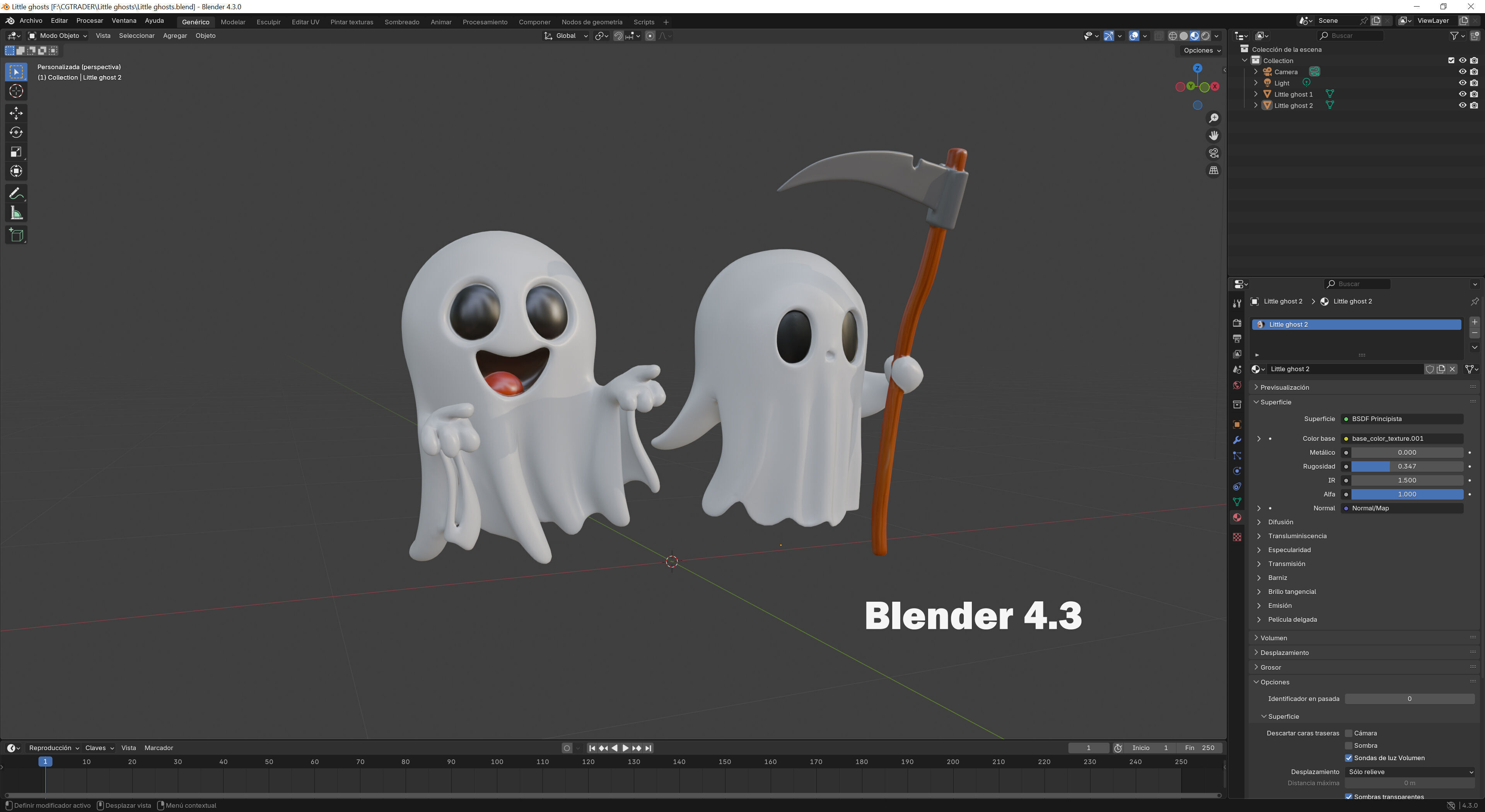
Task: Jump to the last frame of the timeline
Action: (649, 748)
